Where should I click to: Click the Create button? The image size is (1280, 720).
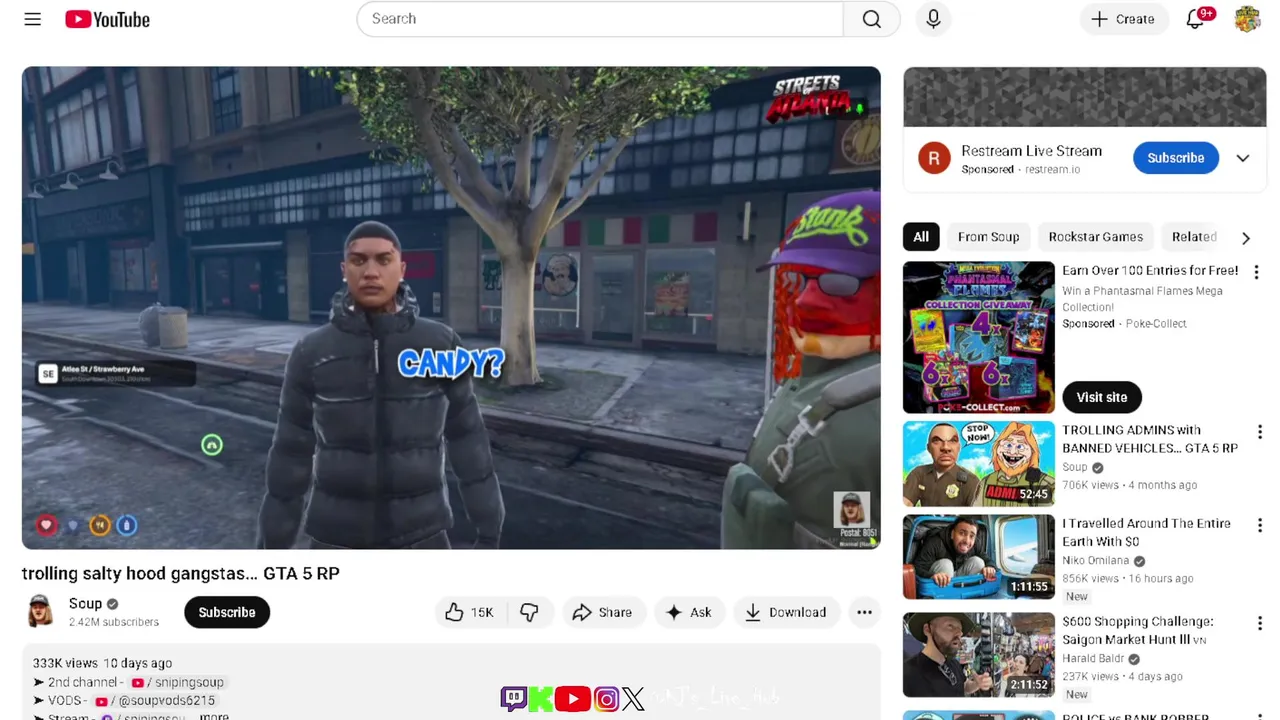click(x=1123, y=19)
